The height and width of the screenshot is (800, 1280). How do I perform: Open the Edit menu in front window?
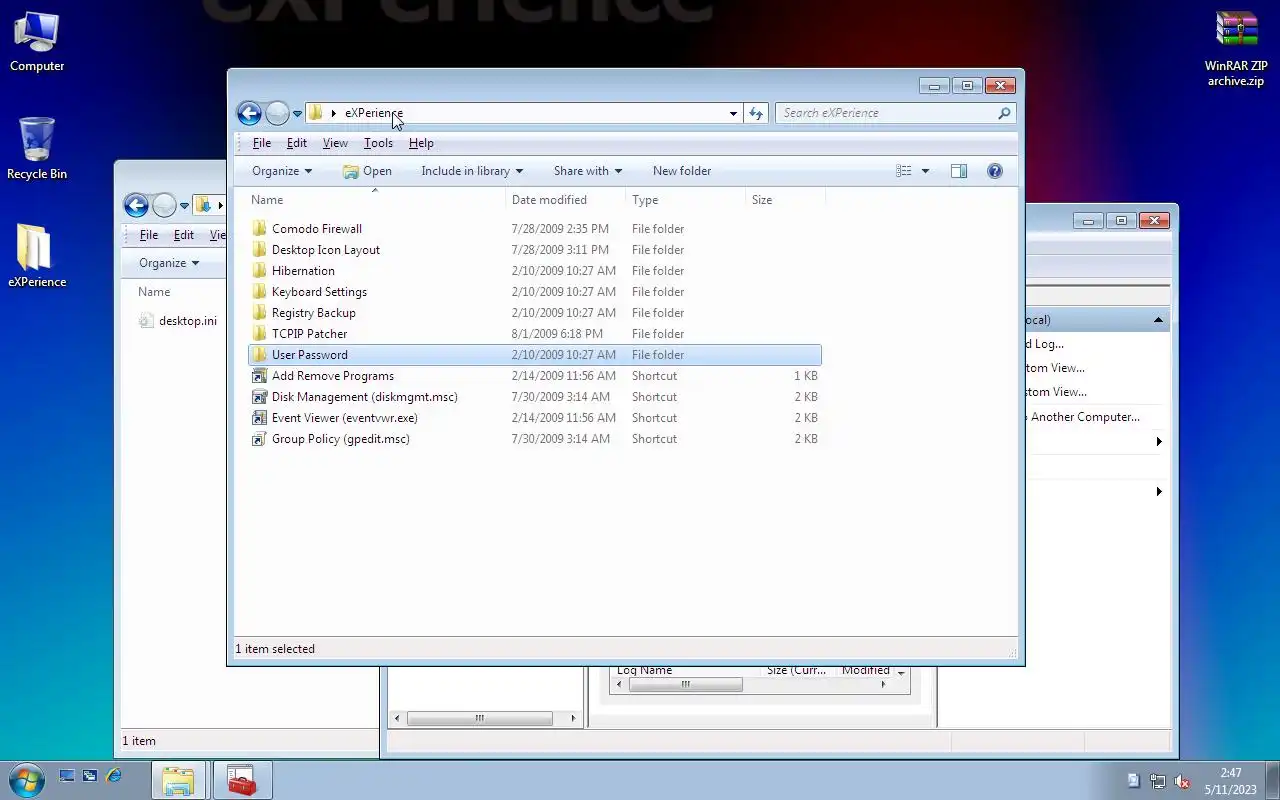(x=297, y=143)
